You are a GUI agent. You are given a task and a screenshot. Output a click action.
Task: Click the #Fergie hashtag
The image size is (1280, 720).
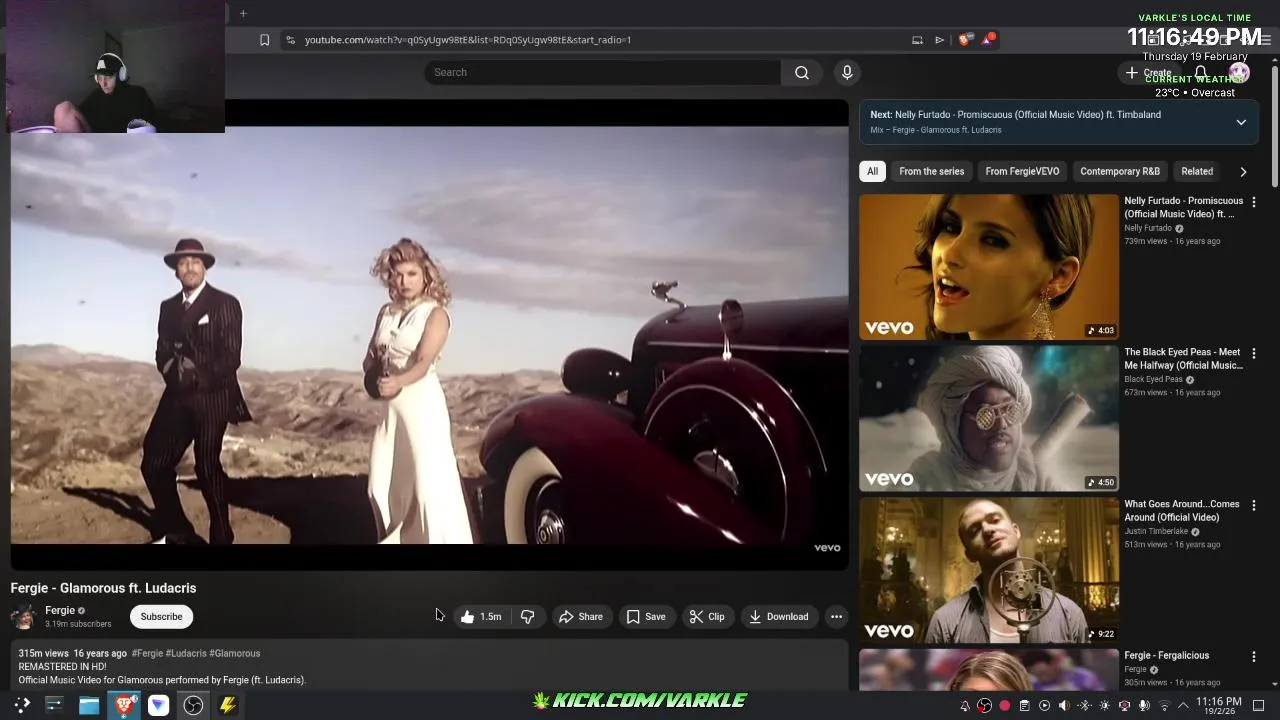tap(147, 654)
